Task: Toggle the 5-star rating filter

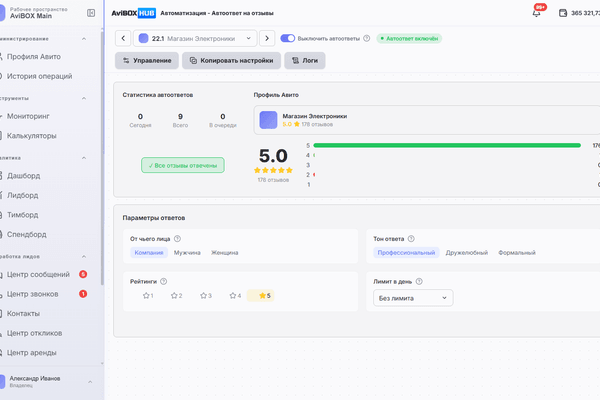Action: tap(261, 296)
